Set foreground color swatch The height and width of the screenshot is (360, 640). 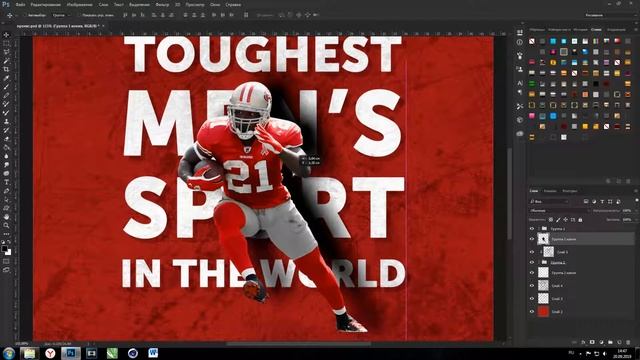pyautogui.click(x=4, y=249)
